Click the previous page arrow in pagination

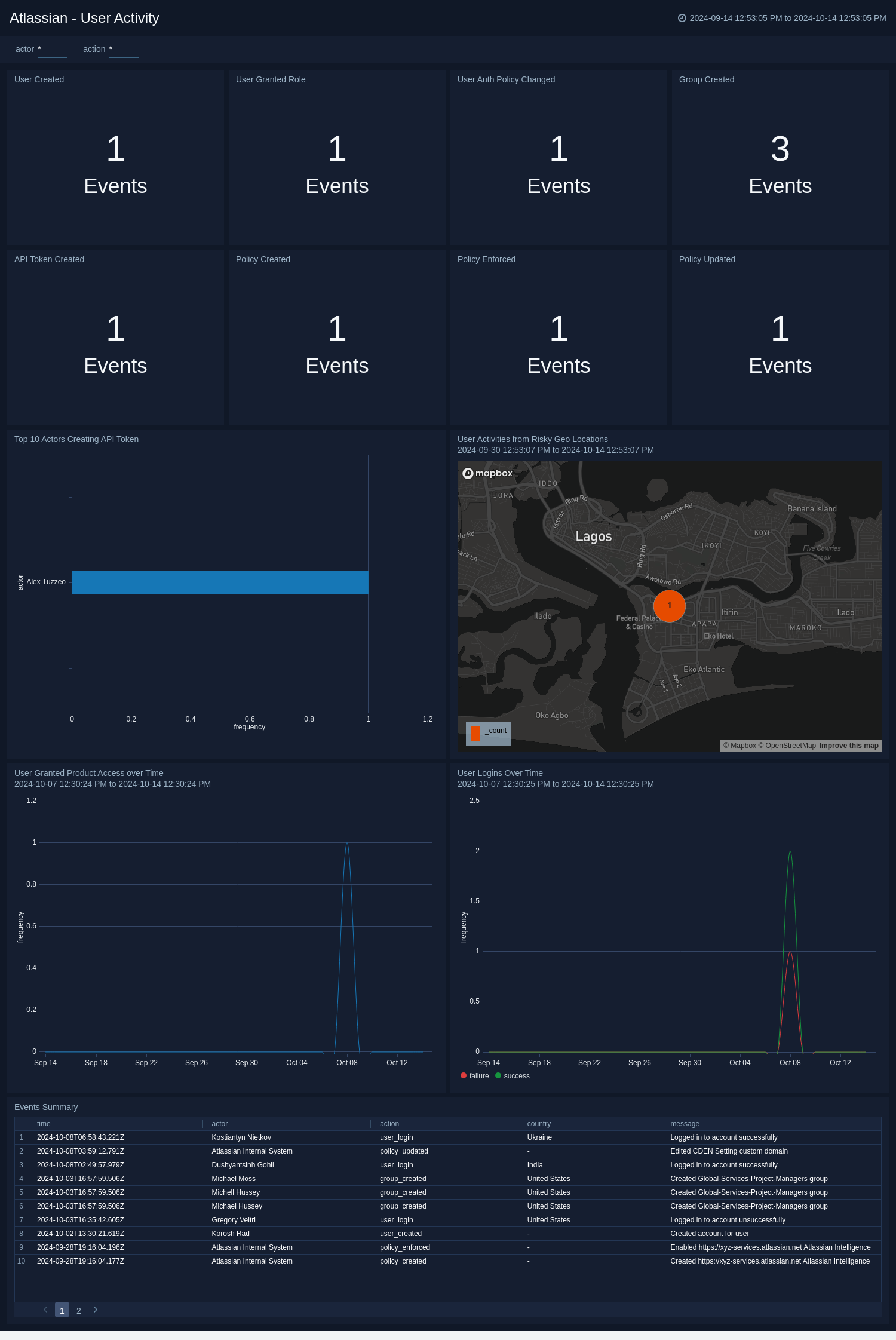point(45,1310)
